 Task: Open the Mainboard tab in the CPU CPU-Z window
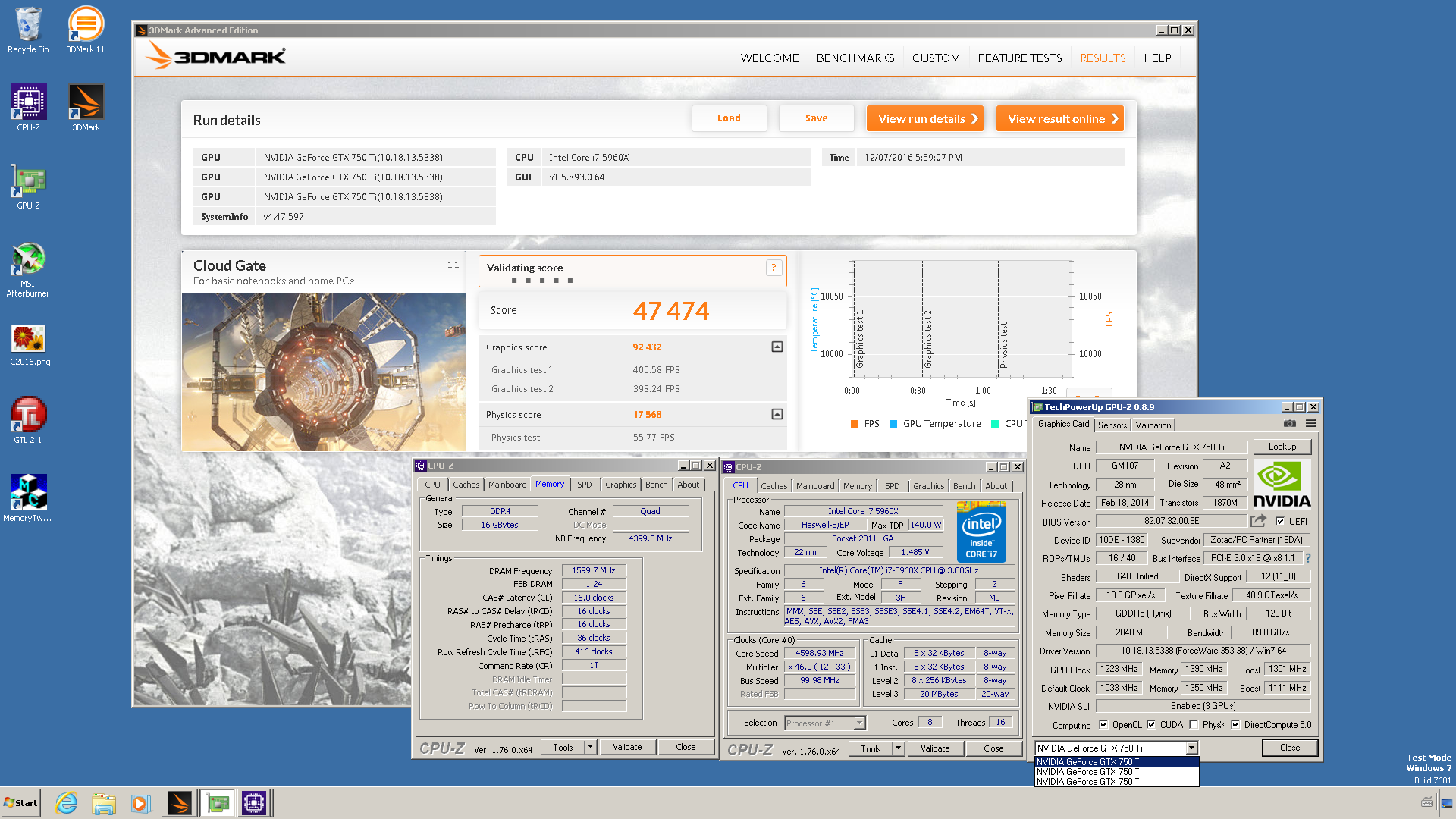[x=815, y=486]
